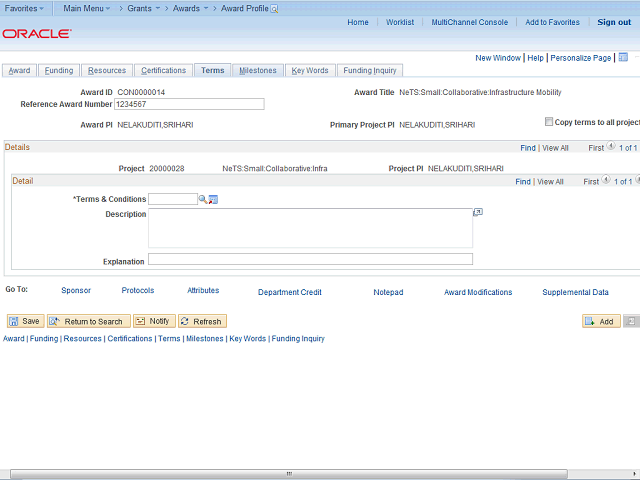Click the Reference Award Number field
Image resolution: width=640 pixels, height=480 pixels.
coord(189,104)
